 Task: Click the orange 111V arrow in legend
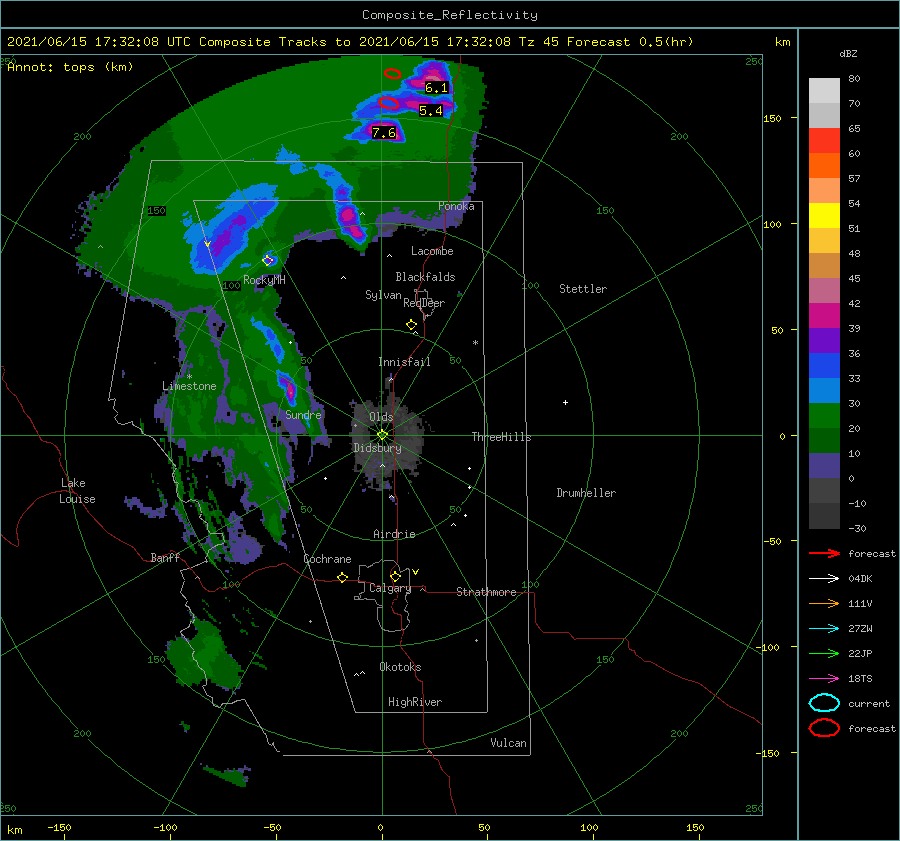pos(824,603)
